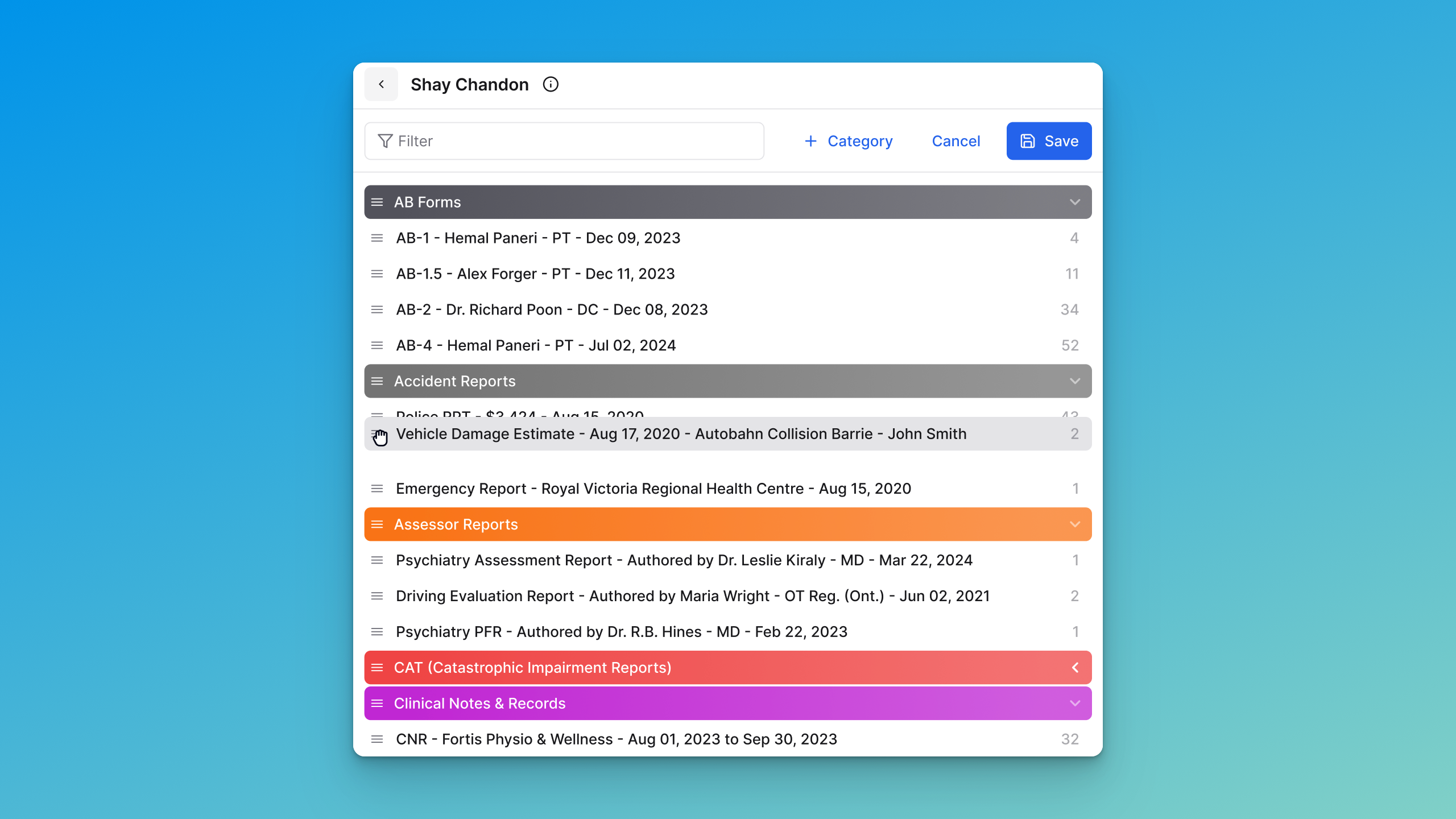
Task: Collapse the AB Forms category chevron
Action: click(1074, 202)
